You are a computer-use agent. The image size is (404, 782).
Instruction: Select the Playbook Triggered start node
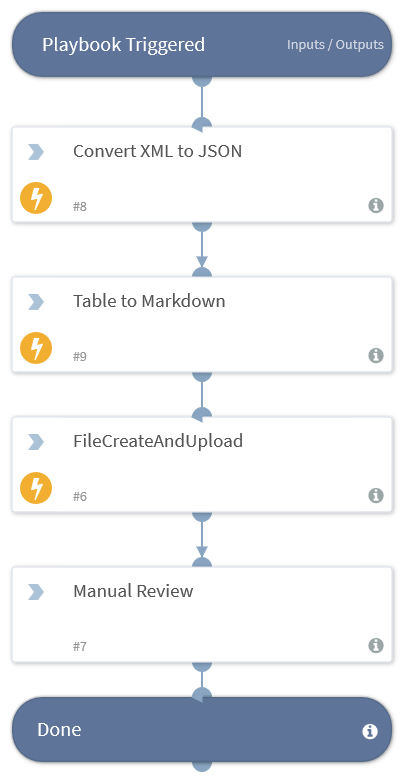(202, 44)
